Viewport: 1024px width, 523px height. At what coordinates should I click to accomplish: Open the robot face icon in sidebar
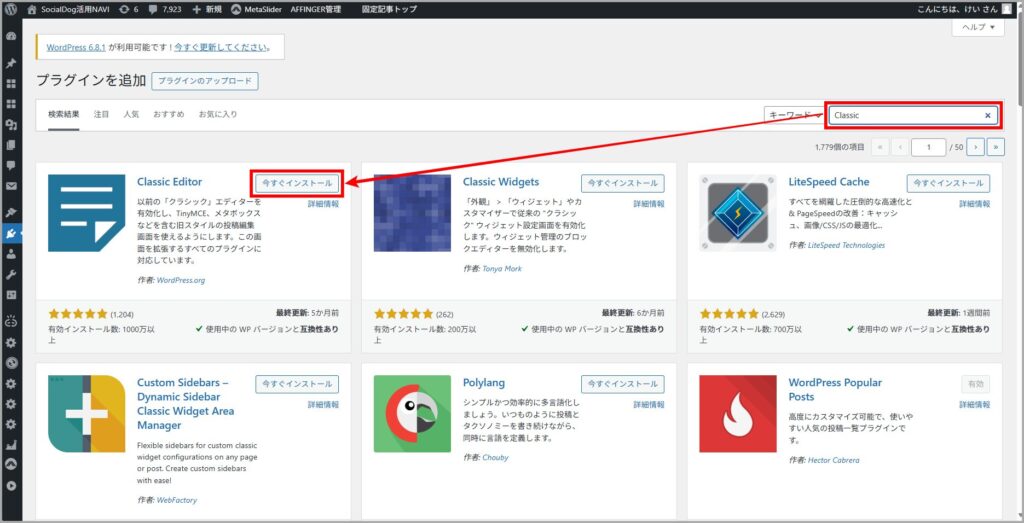(x=10, y=321)
